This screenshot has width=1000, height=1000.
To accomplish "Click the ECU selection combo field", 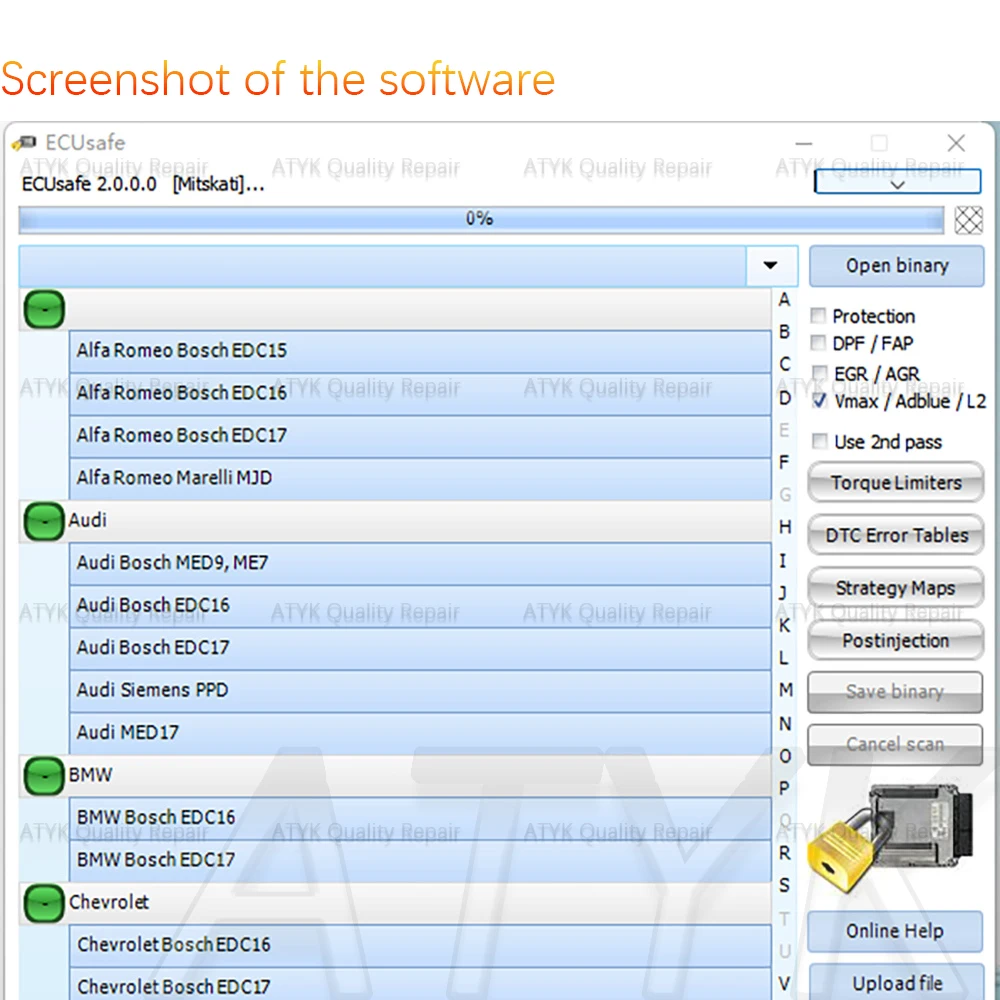I will click(x=383, y=266).
